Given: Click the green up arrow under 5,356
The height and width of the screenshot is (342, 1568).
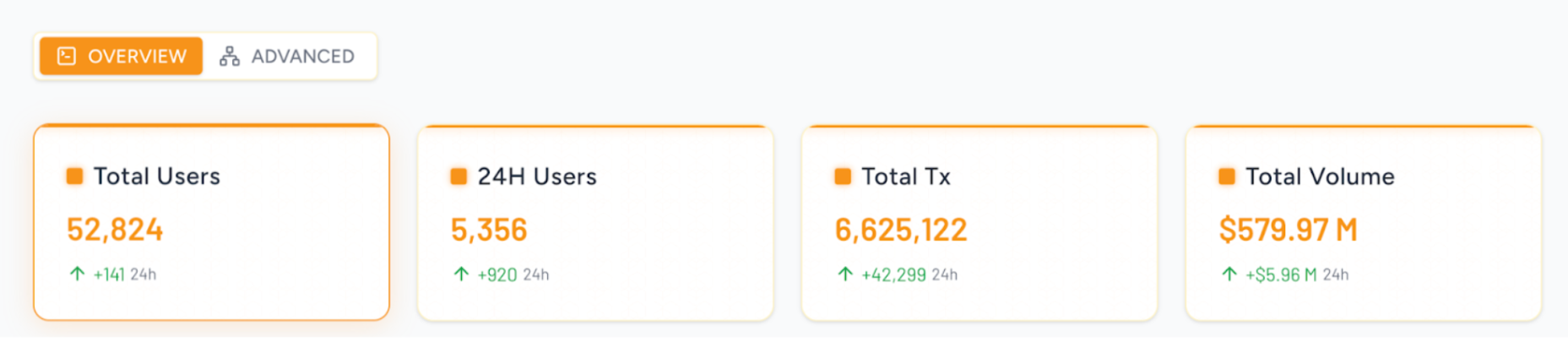Looking at the screenshot, I should (461, 274).
